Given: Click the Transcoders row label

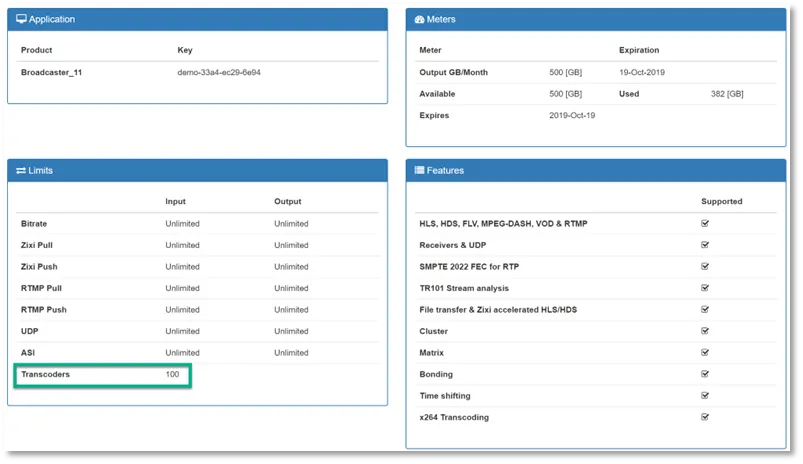Looking at the screenshot, I should coord(46,374).
